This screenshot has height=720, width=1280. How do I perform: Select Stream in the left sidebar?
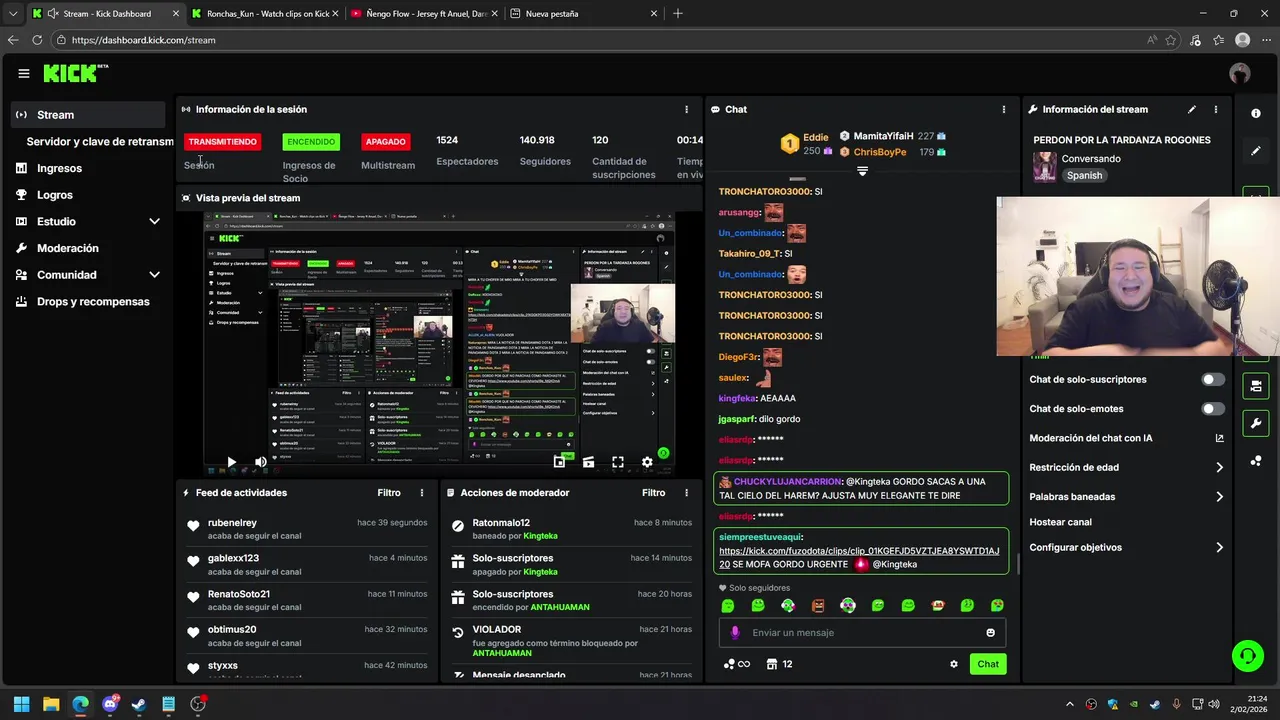(x=89, y=115)
